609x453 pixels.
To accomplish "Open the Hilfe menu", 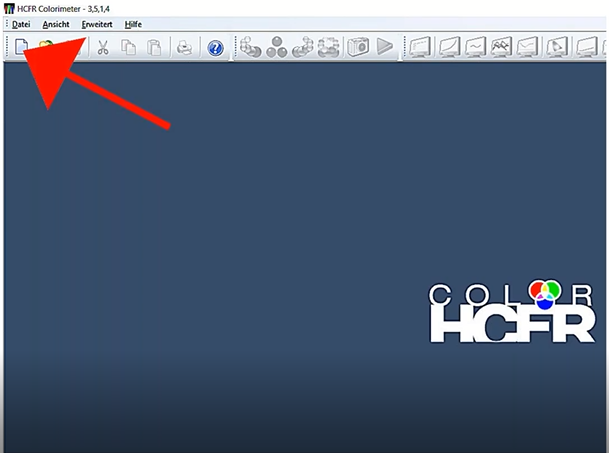I will 133,24.
